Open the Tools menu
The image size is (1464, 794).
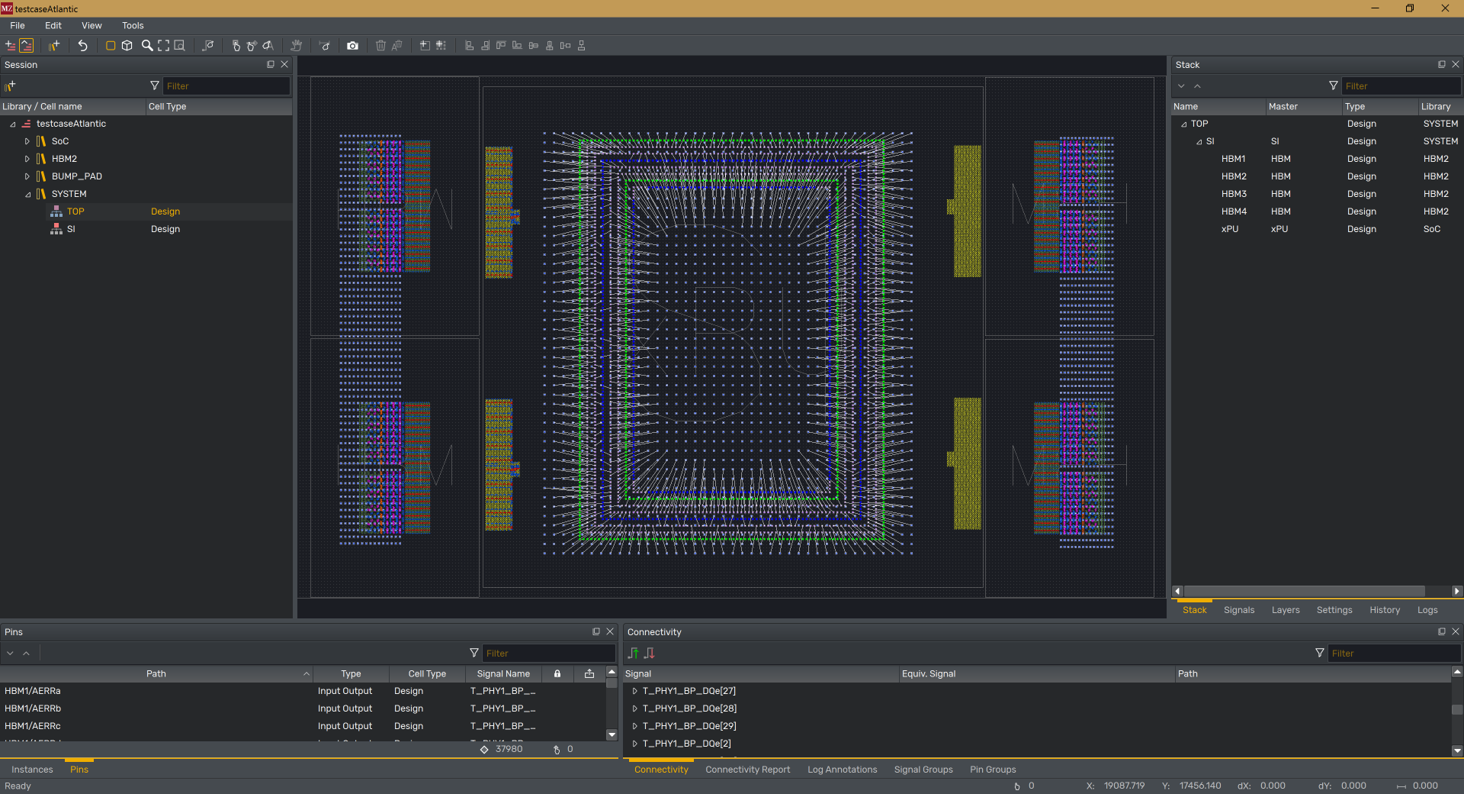(132, 26)
